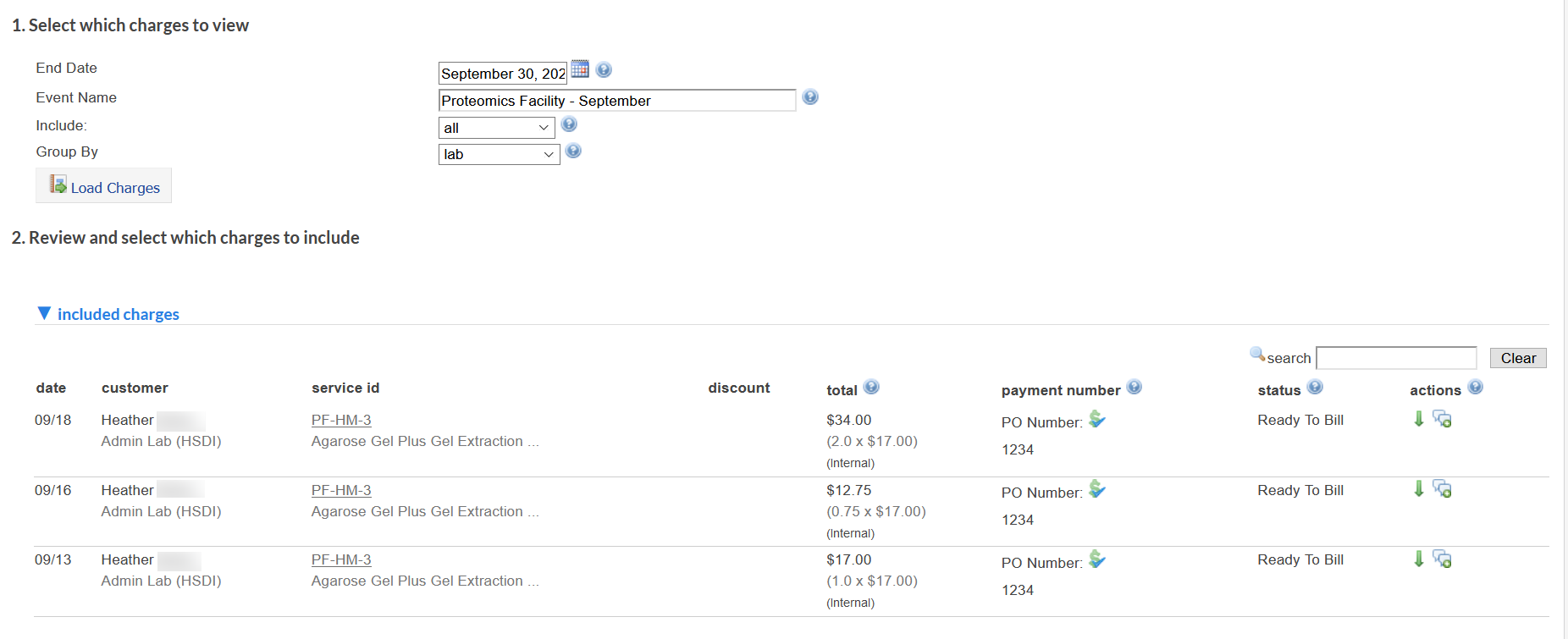Viewport: 1568px width, 639px height.
Task: Click green down arrow for 09/18 charge
Action: tap(1419, 419)
